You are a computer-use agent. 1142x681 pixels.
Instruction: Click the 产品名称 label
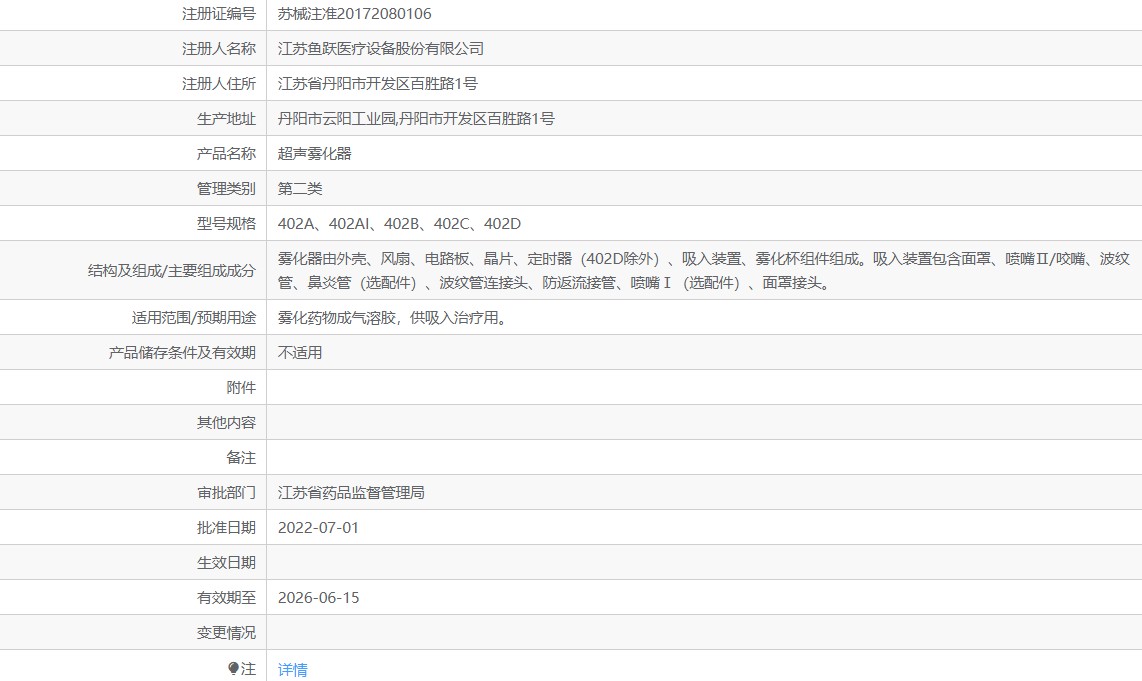coord(226,154)
